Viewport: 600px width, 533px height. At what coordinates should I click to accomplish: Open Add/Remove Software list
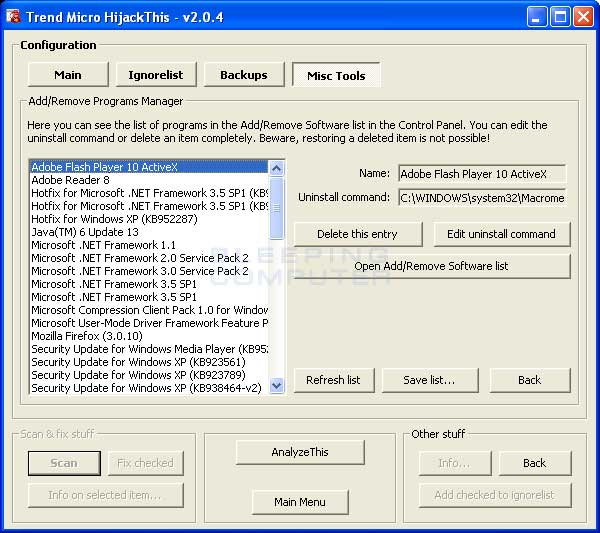432,266
